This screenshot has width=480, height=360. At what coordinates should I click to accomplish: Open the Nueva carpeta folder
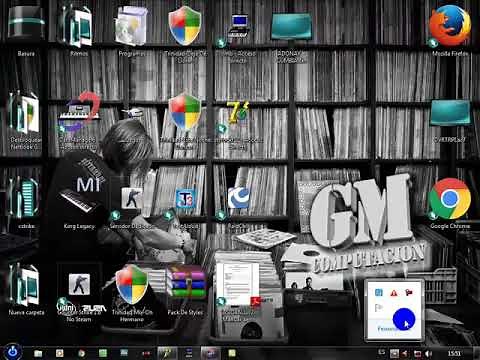click(x=25, y=285)
